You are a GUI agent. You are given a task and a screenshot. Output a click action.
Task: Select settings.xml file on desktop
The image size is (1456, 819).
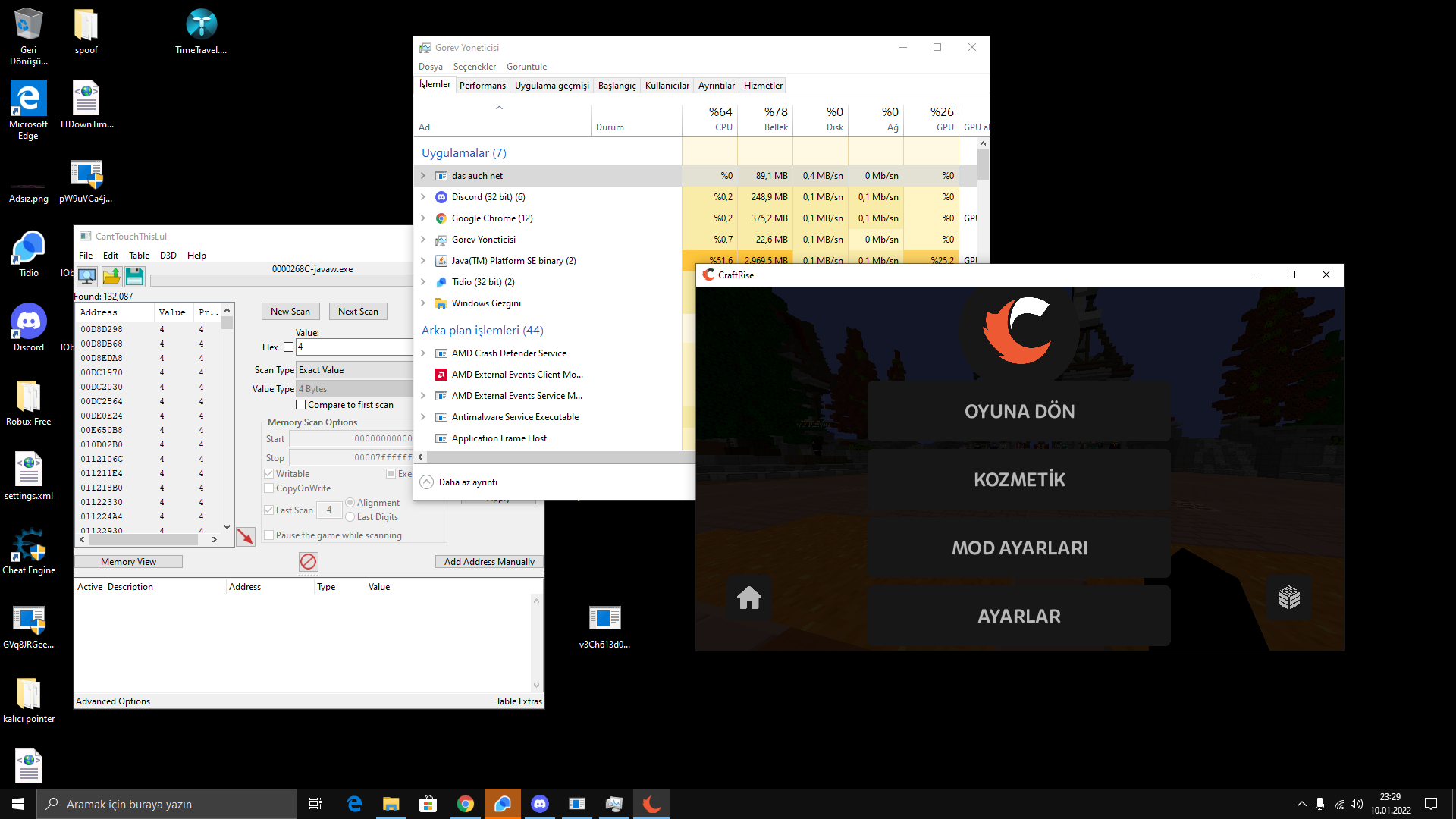point(29,476)
